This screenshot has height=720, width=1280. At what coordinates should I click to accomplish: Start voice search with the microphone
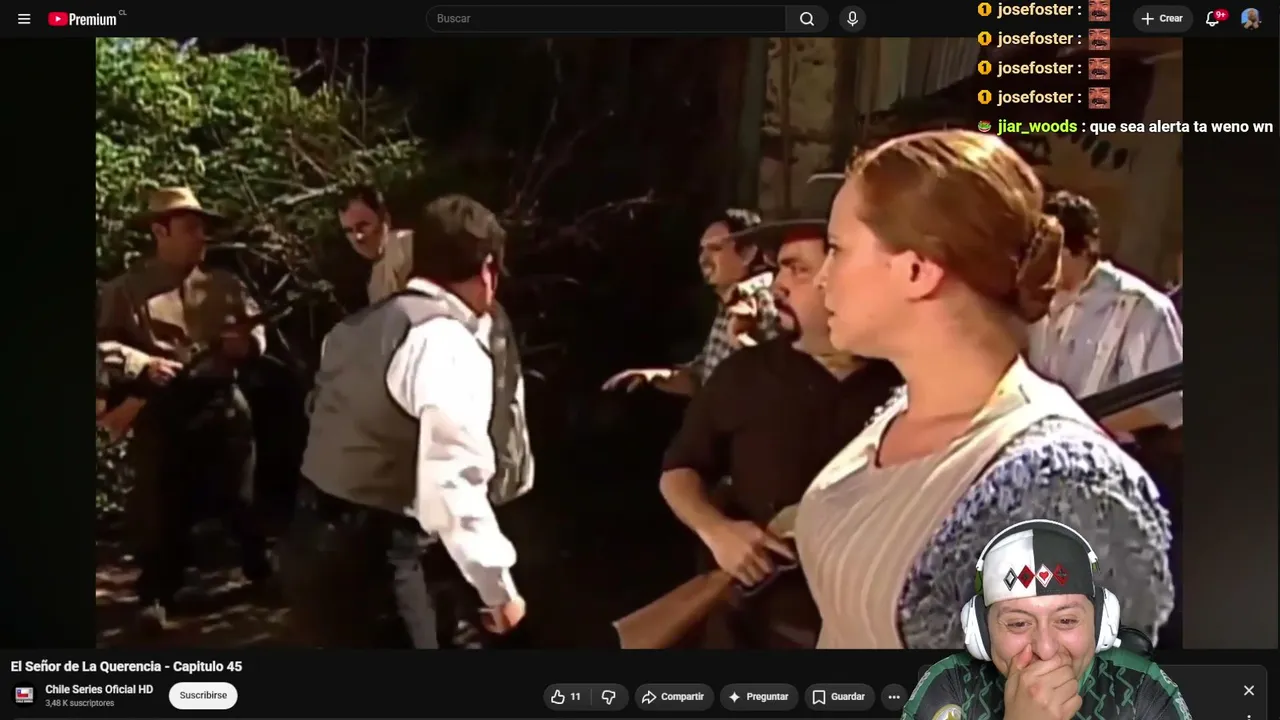(x=852, y=19)
